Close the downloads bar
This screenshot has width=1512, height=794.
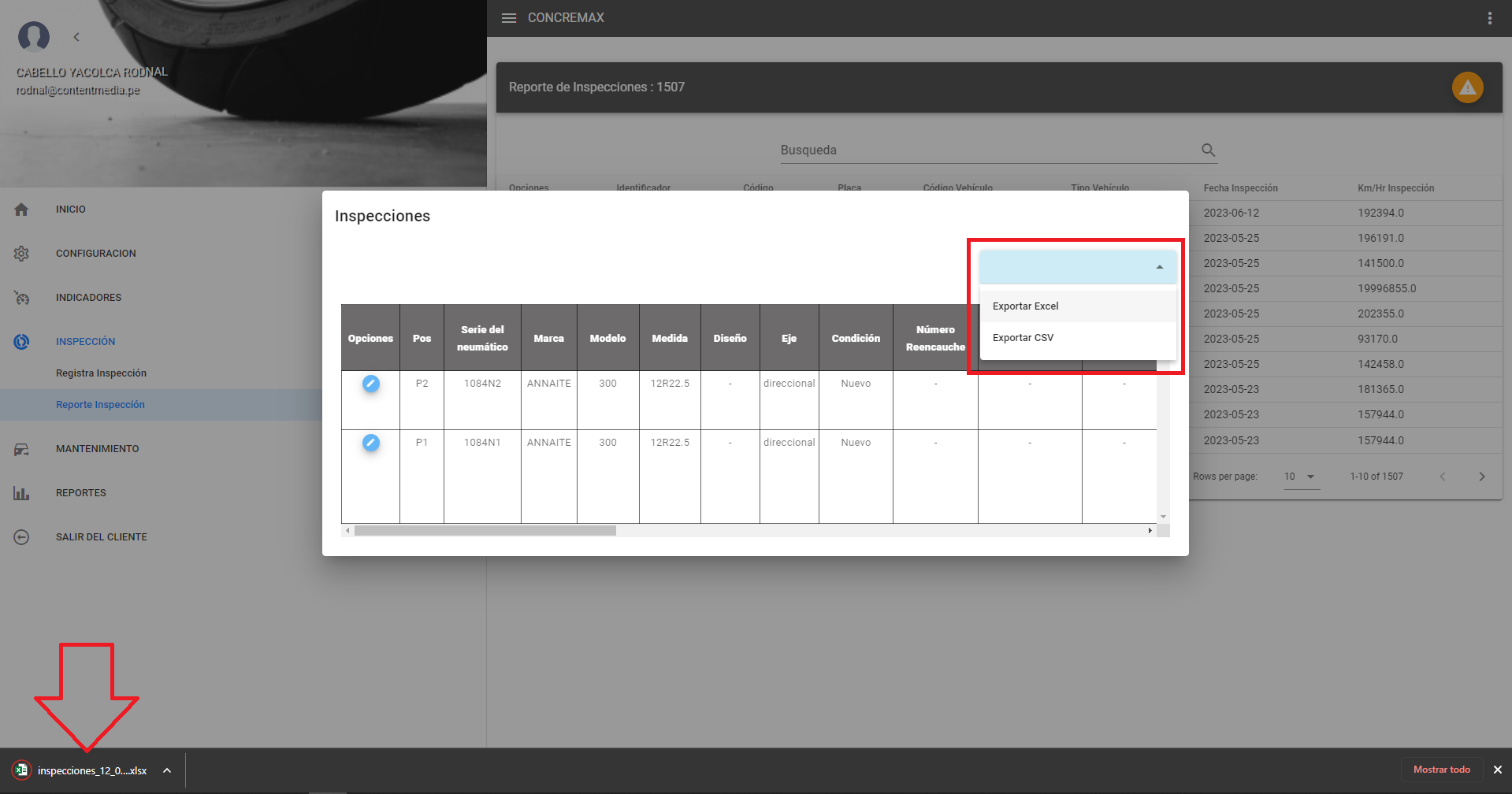click(1497, 770)
